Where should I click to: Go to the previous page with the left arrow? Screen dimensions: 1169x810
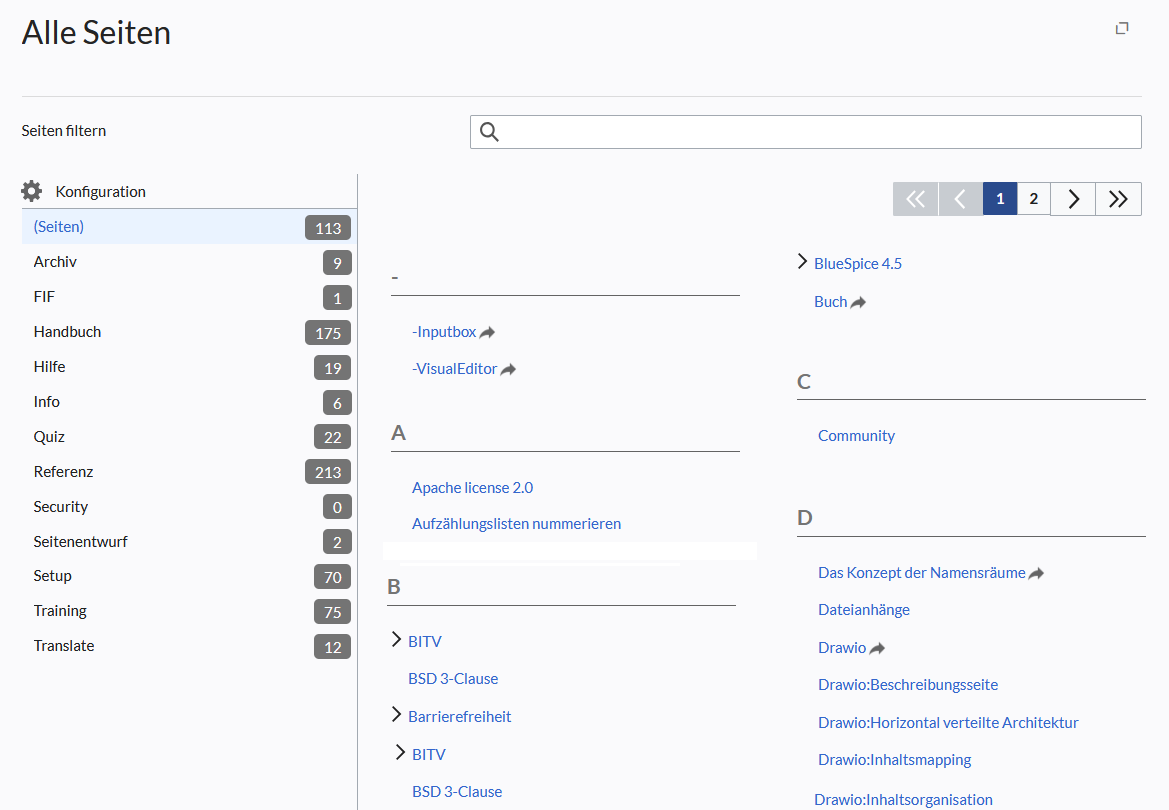[x=960, y=199]
